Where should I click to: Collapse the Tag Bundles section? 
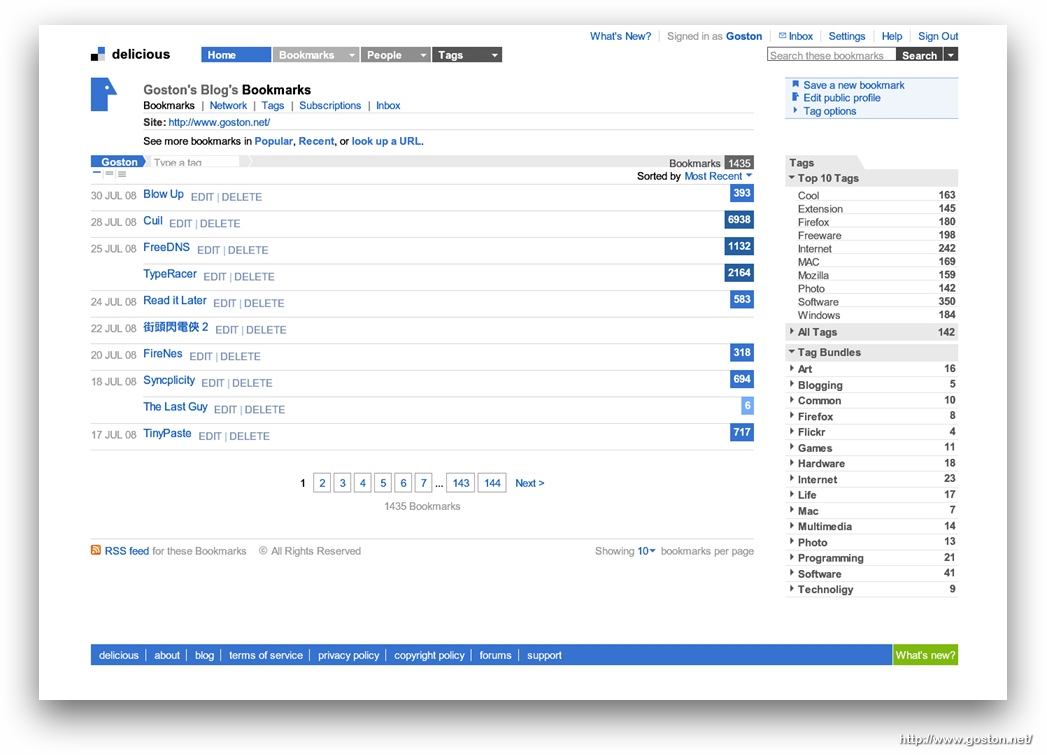click(x=791, y=351)
